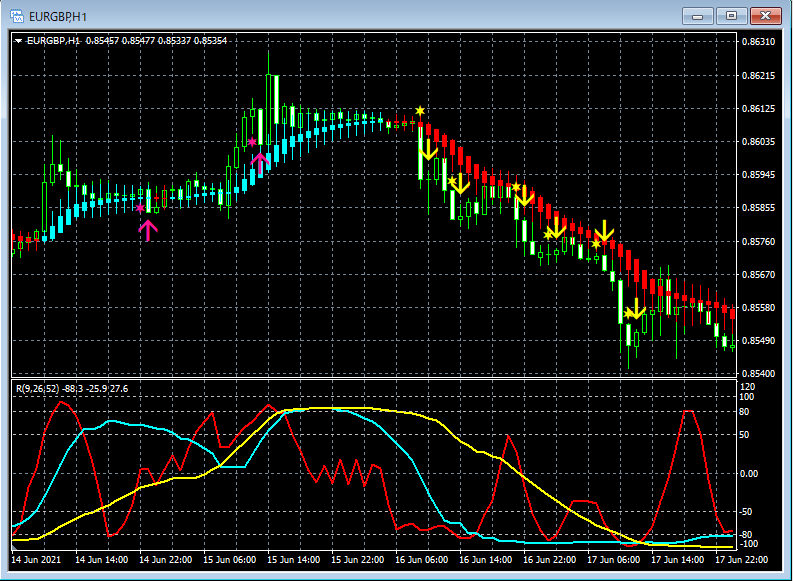Click the 14 Jun 14:00 time label

point(101,560)
